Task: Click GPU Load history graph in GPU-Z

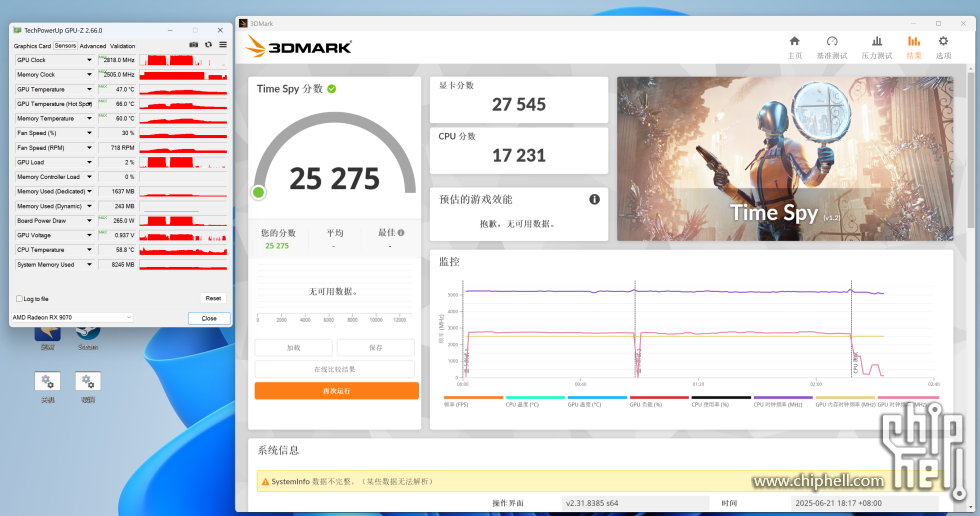Action: point(183,162)
